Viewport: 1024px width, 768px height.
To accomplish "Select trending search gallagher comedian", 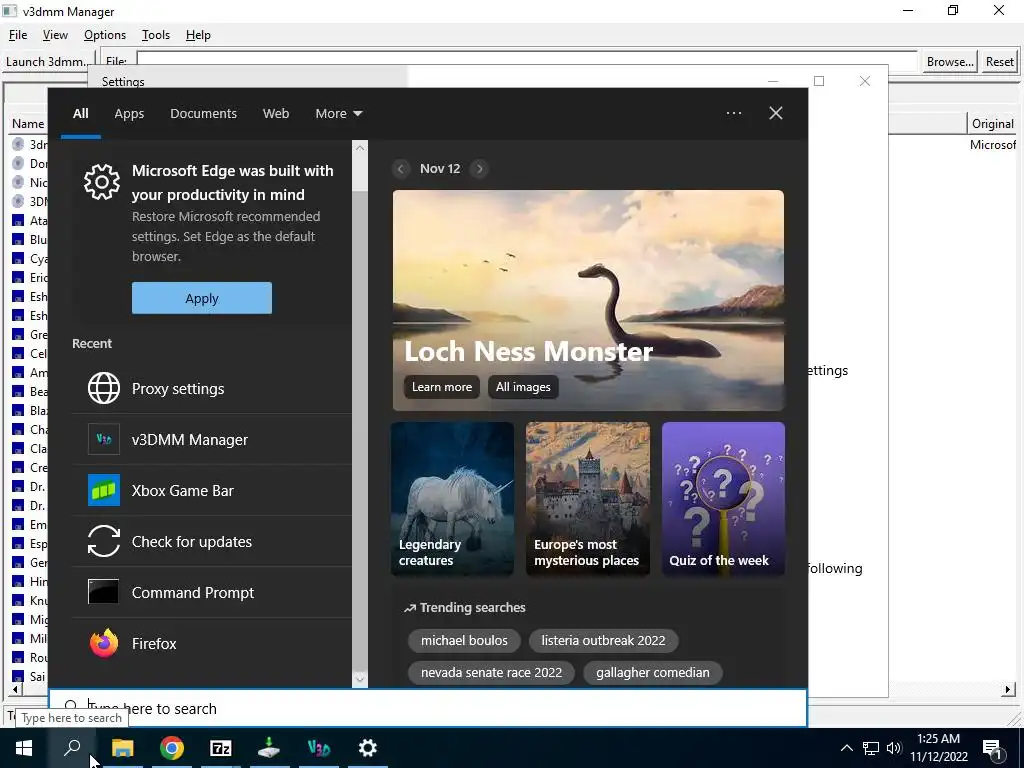I will (x=652, y=673).
